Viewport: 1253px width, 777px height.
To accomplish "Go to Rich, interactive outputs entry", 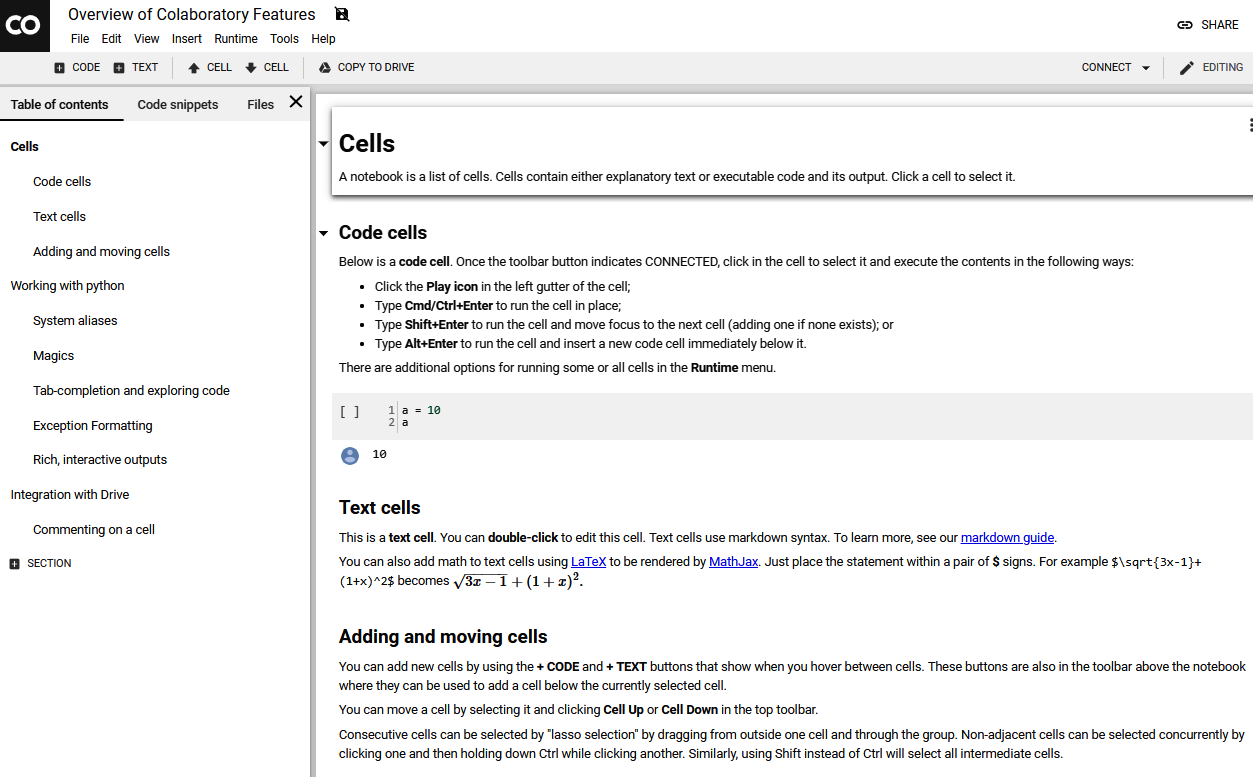I will 100,460.
